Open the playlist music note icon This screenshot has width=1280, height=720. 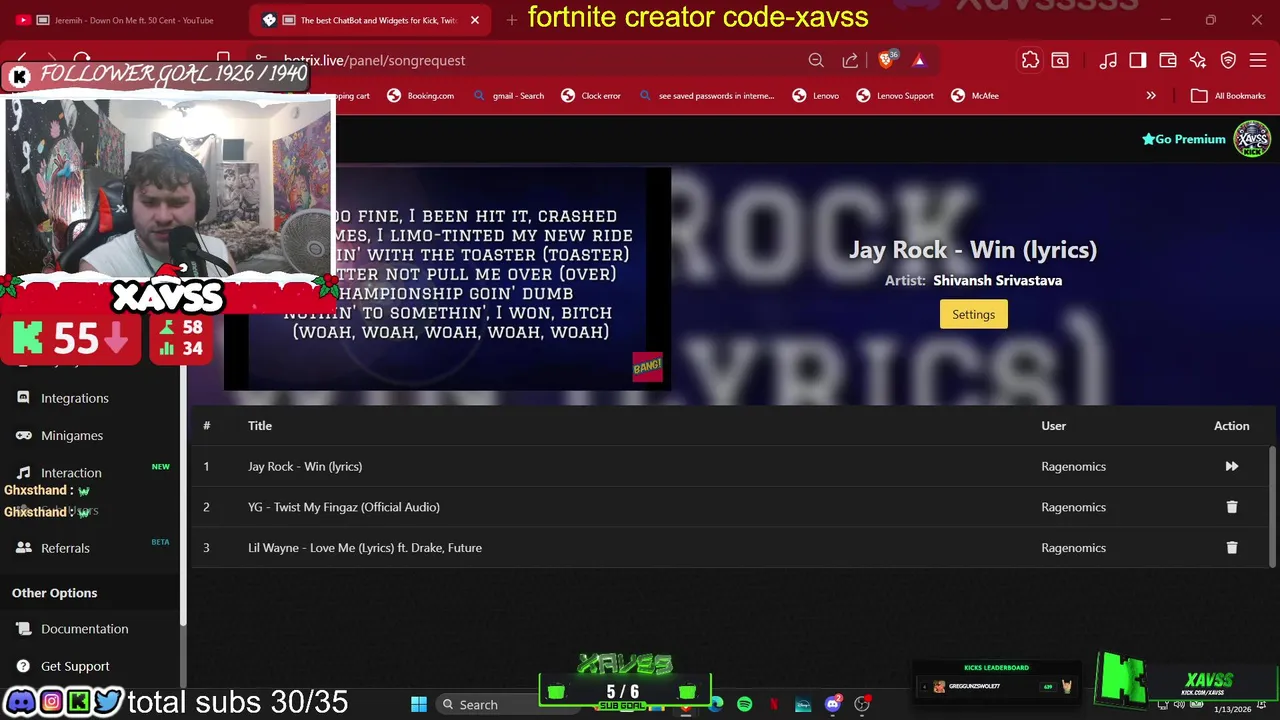point(1108,60)
